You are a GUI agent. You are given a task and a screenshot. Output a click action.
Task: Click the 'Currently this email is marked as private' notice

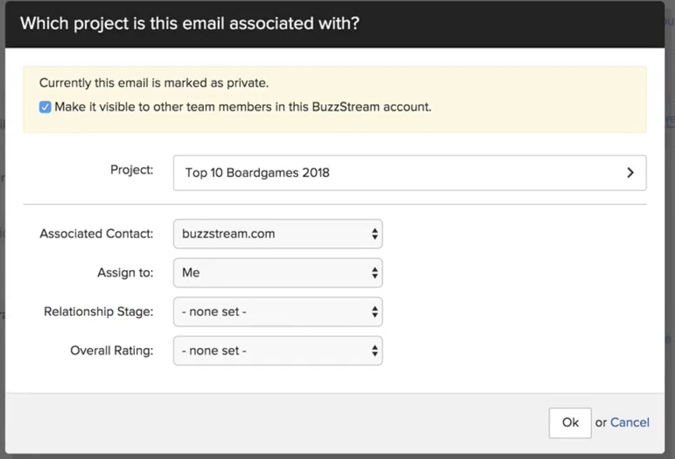(154, 83)
